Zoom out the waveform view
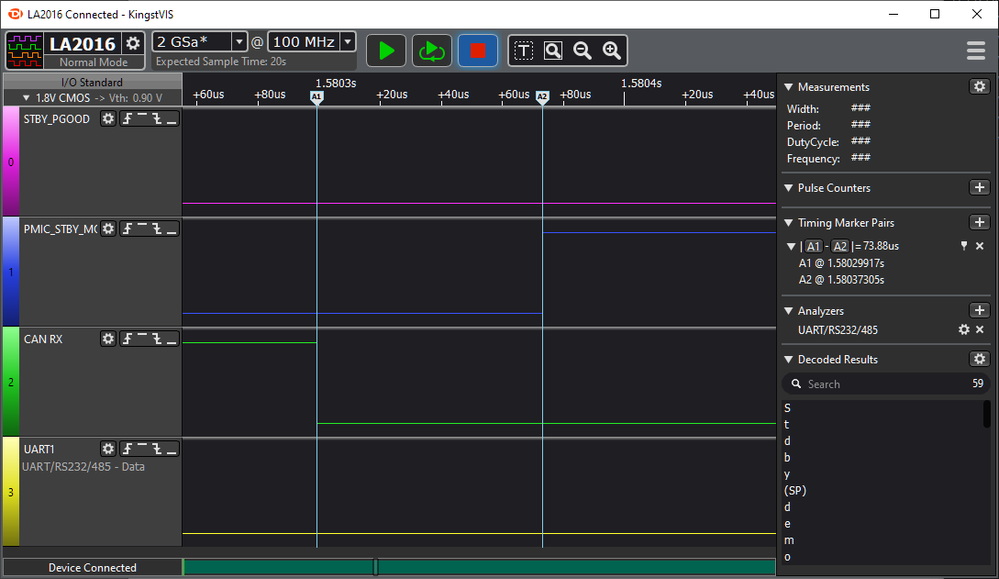 (x=582, y=50)
